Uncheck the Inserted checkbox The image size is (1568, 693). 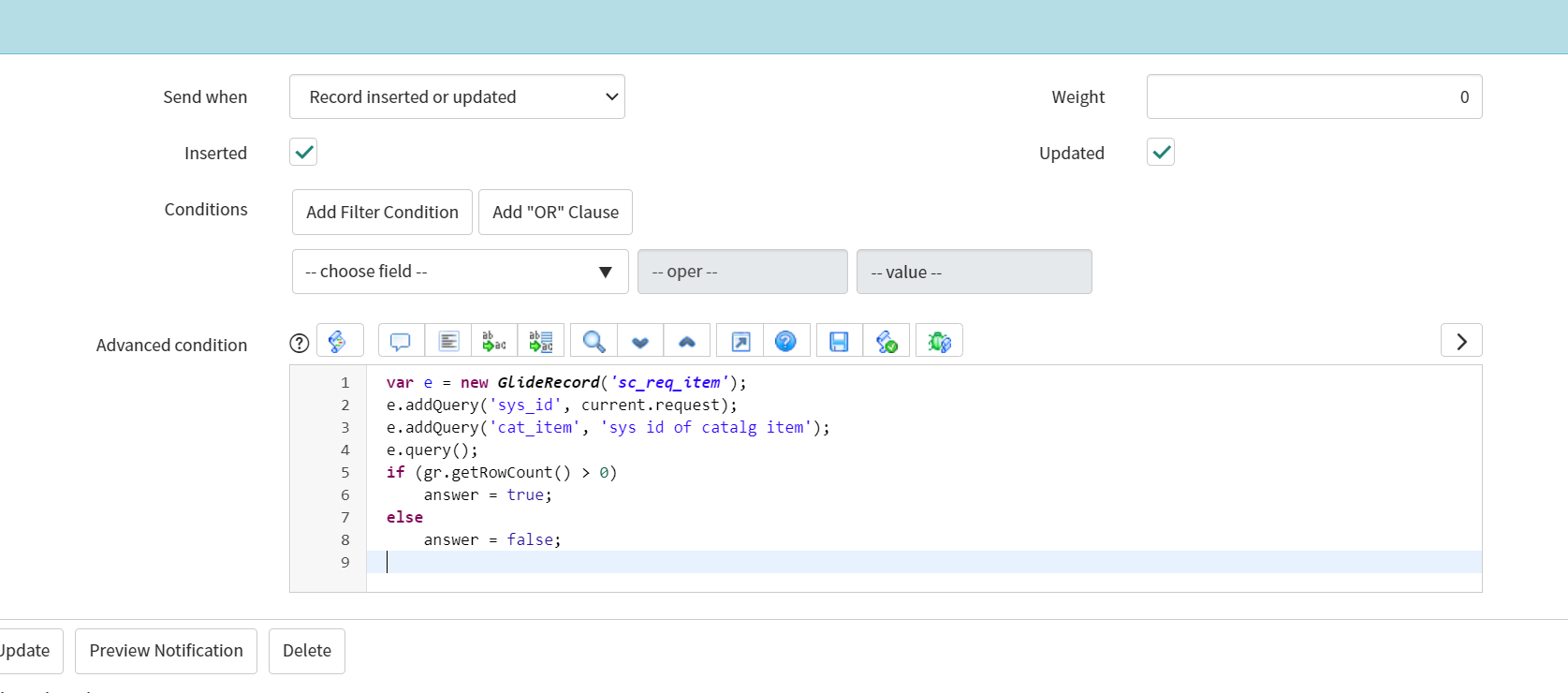tap(303, 152)
